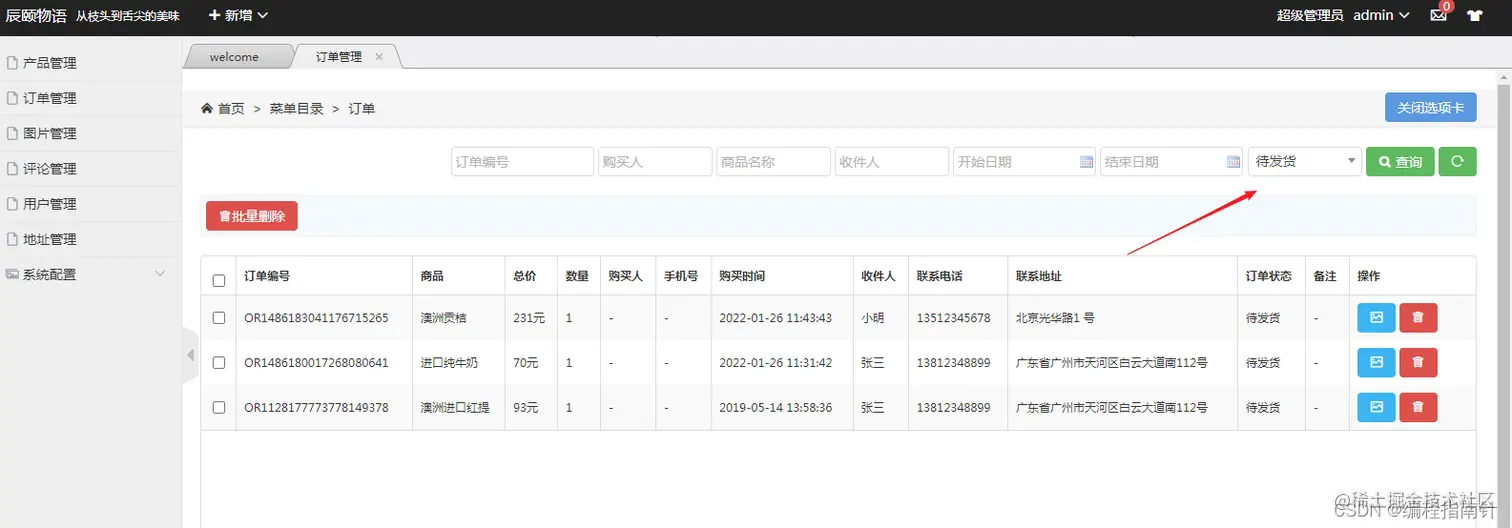The height and width of the screenshot is (528, 1512).
Task: Check the box for order OR1486180017268080641
Action: click(219, 363)
